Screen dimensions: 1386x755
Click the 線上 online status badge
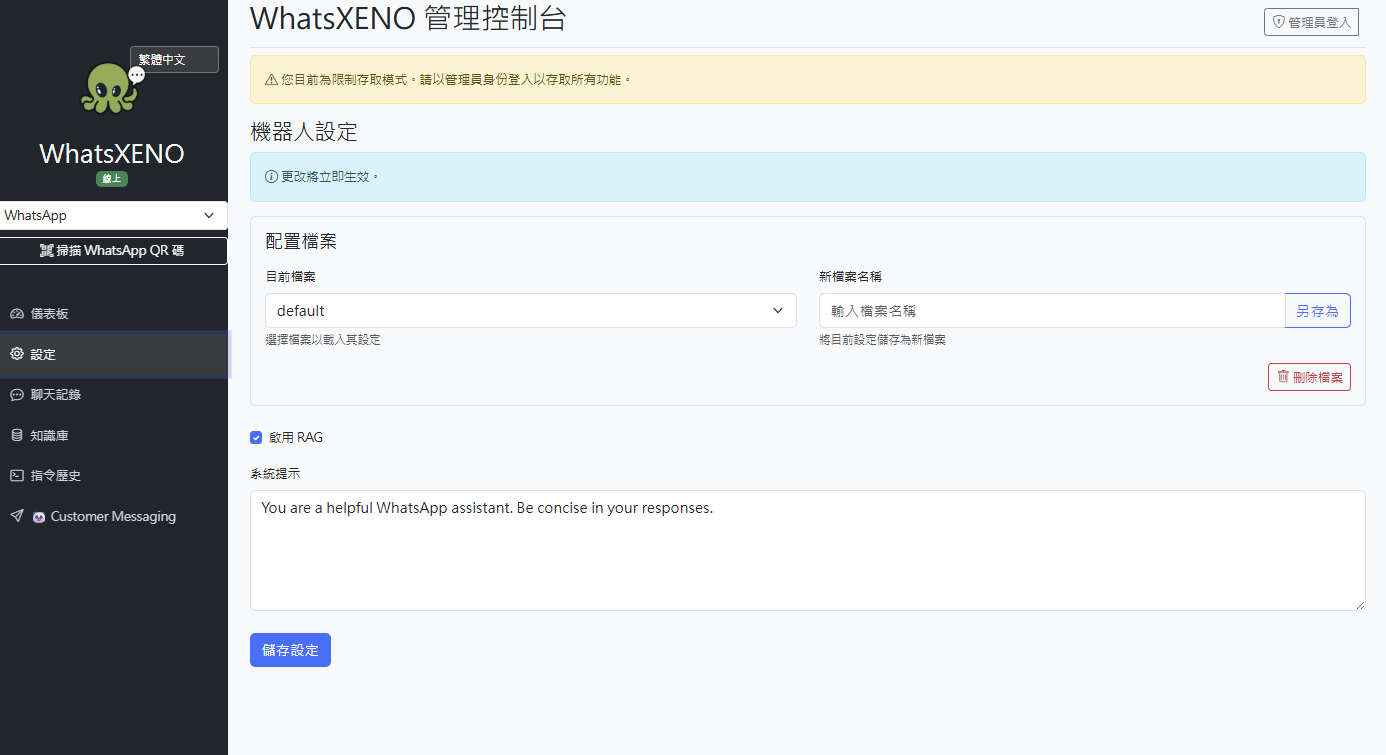[x=111, y=178]
